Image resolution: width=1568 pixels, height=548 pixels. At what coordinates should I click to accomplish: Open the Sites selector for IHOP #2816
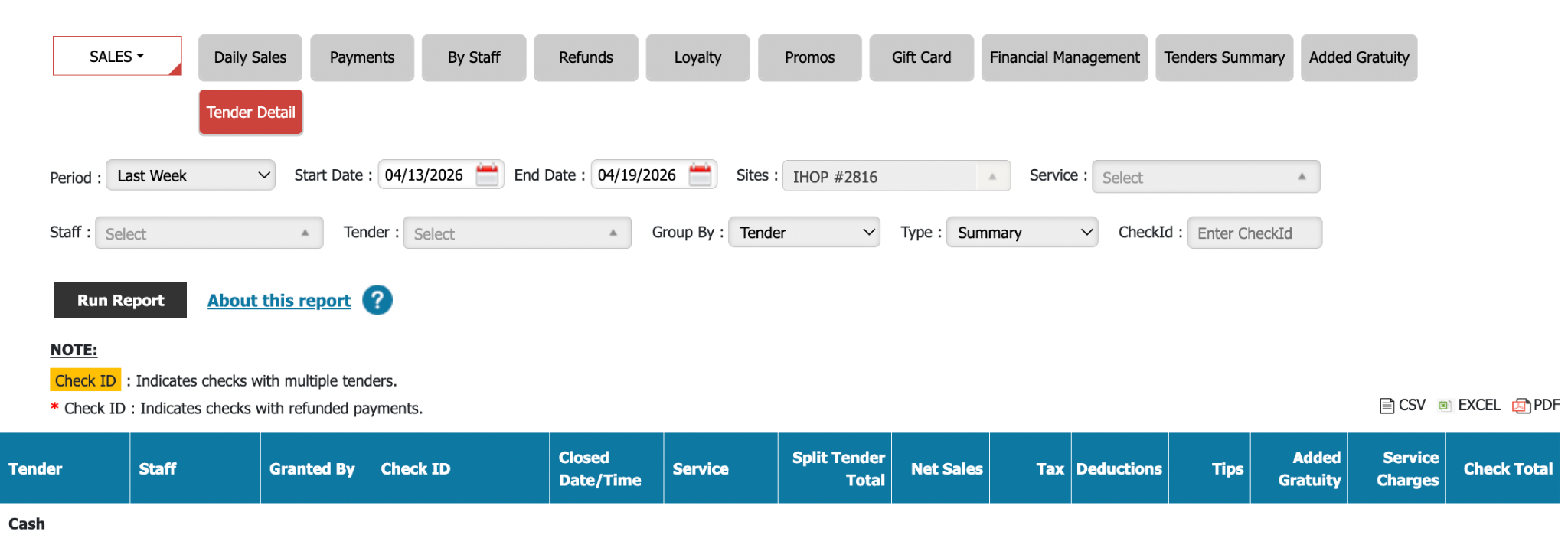[896, 177]
